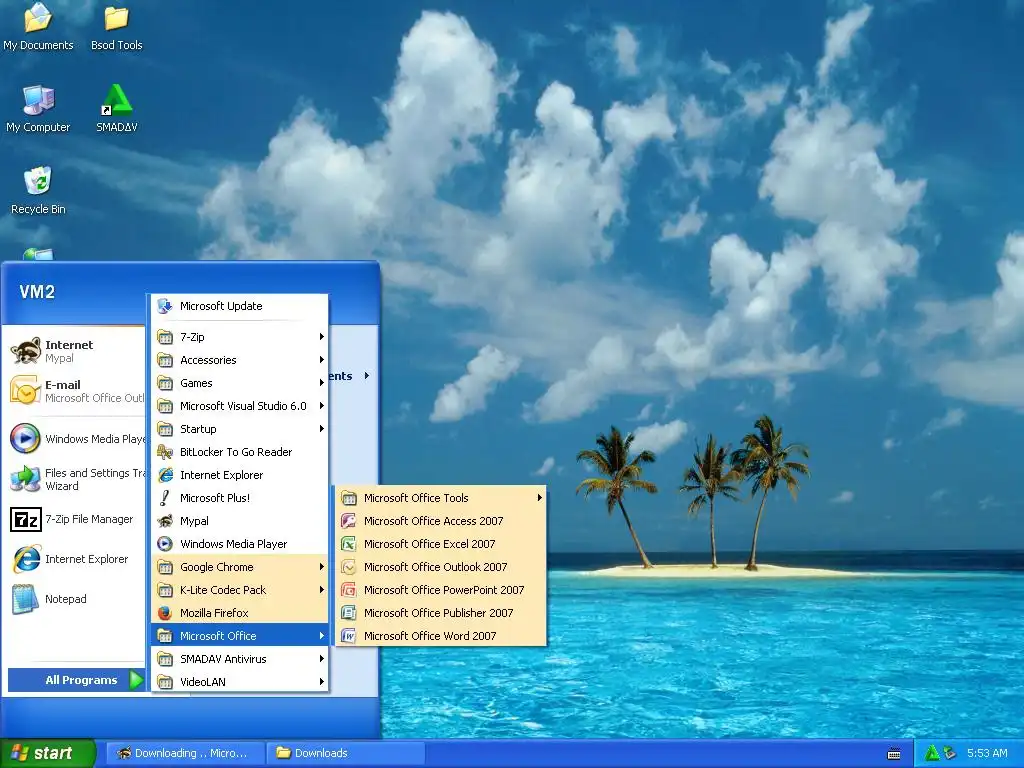
Task: Click the Microsoft Office PowerPoint 2007 label
Action: (x=444, y=590)
